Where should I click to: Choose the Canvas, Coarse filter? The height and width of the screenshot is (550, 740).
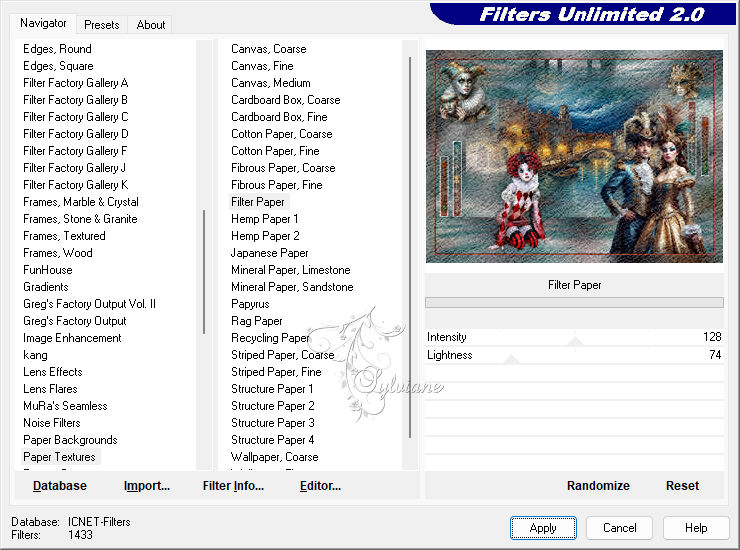[x=269, y=49]
